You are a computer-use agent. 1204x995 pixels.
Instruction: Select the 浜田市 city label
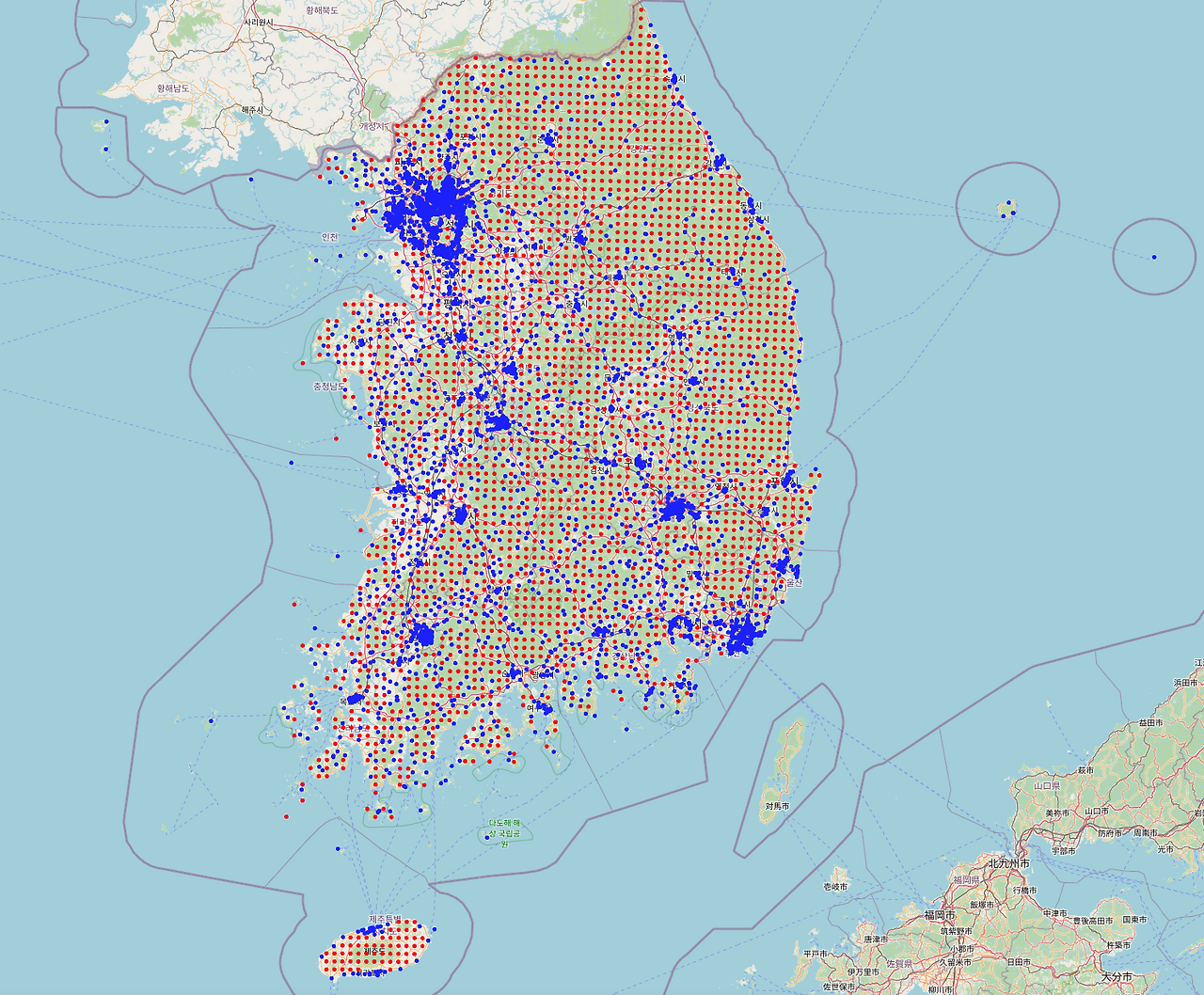(x=1187, y=682)
